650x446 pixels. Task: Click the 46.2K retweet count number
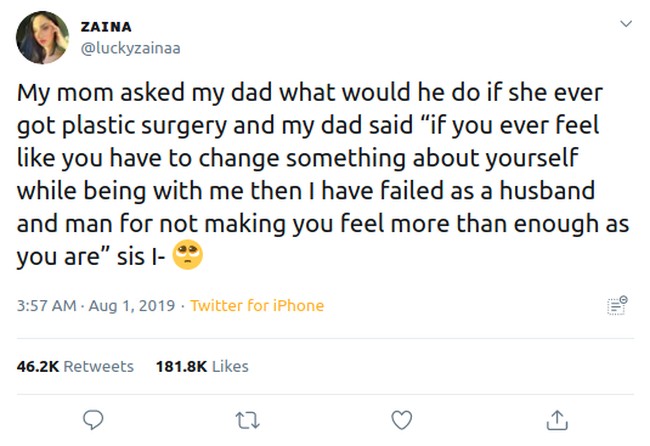(38, 366)
